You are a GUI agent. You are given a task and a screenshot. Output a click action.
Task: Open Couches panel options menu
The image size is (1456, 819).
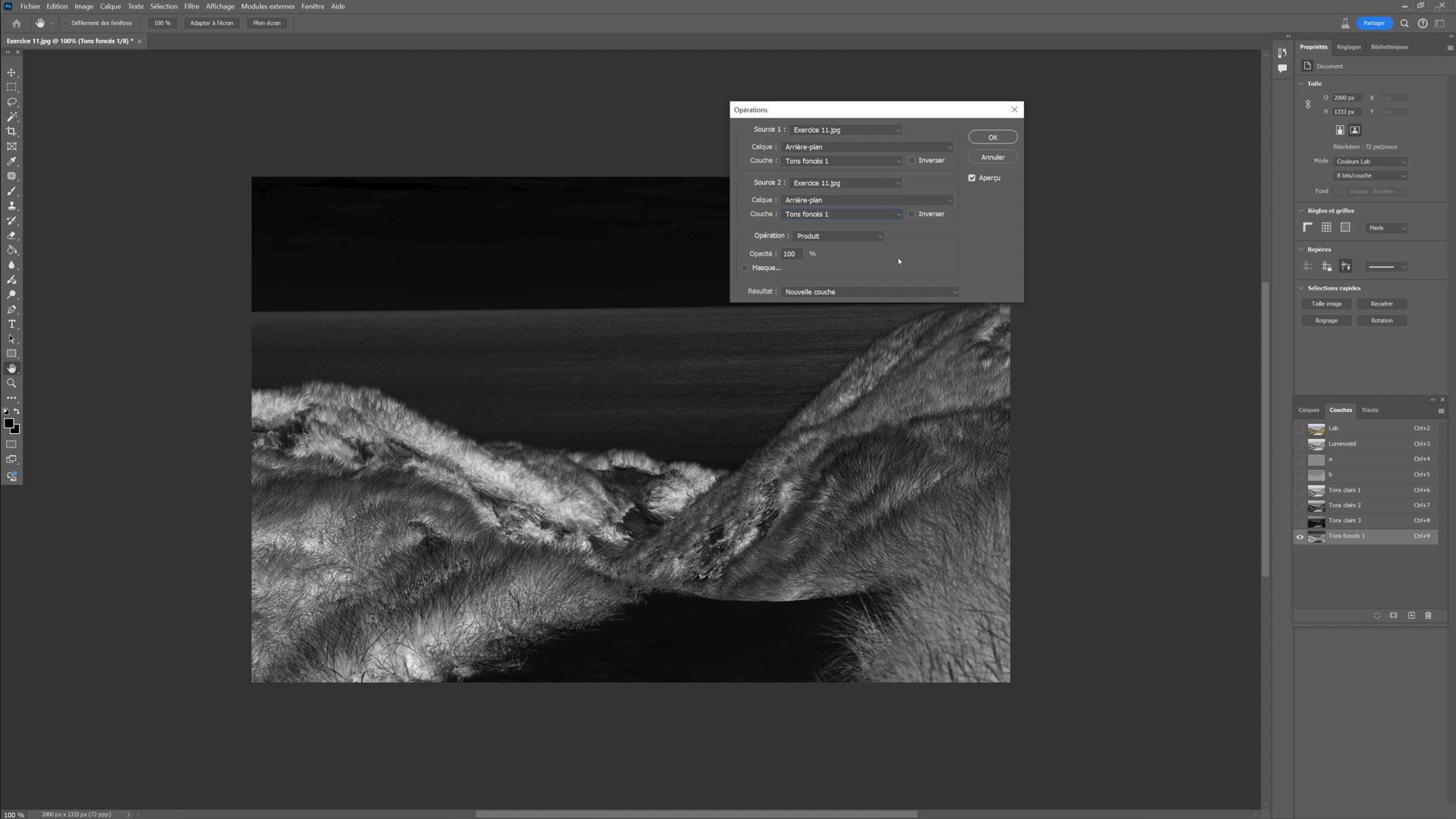[1441, 410]
